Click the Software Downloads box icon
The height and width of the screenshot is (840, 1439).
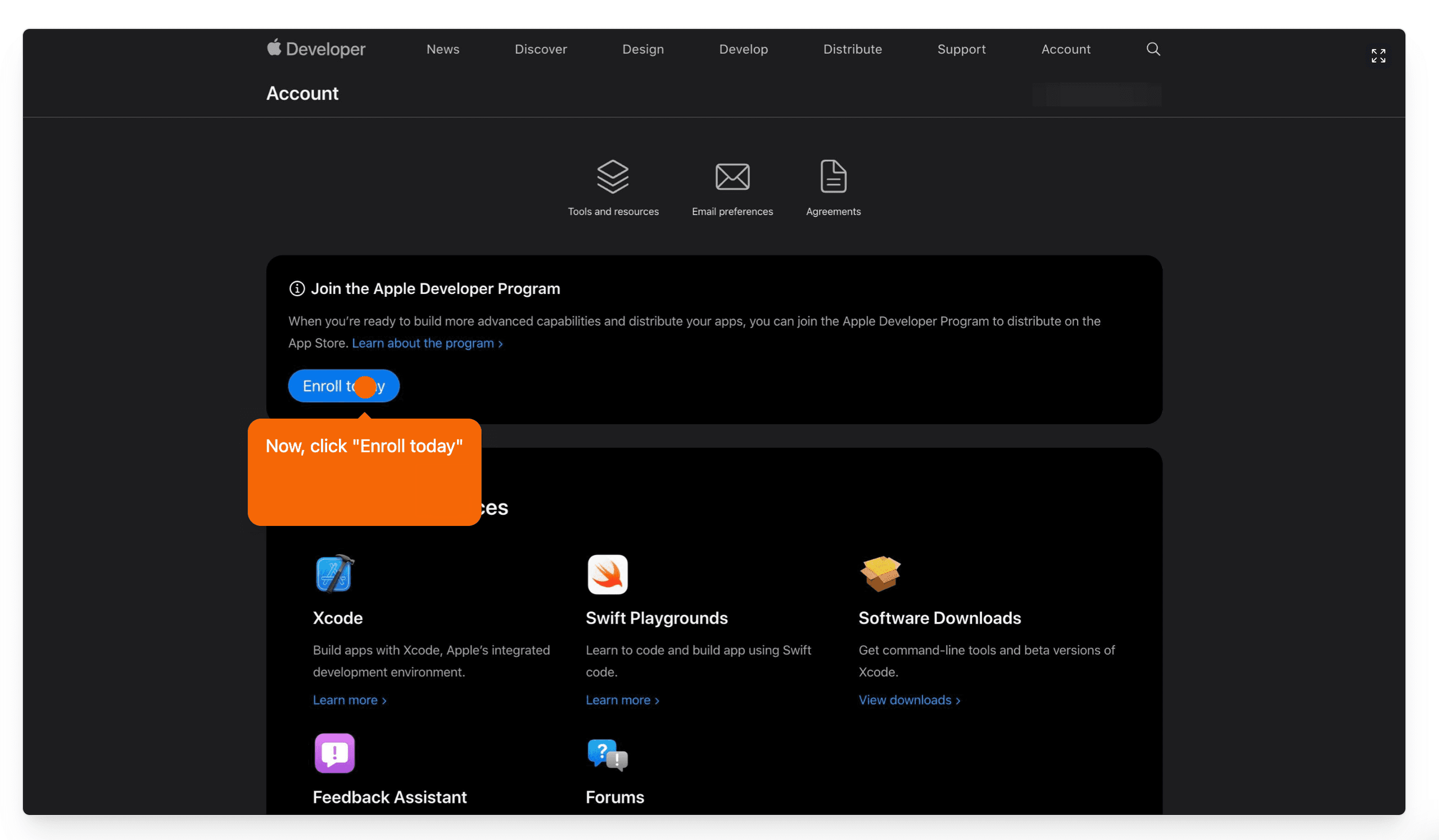[880, 574]
